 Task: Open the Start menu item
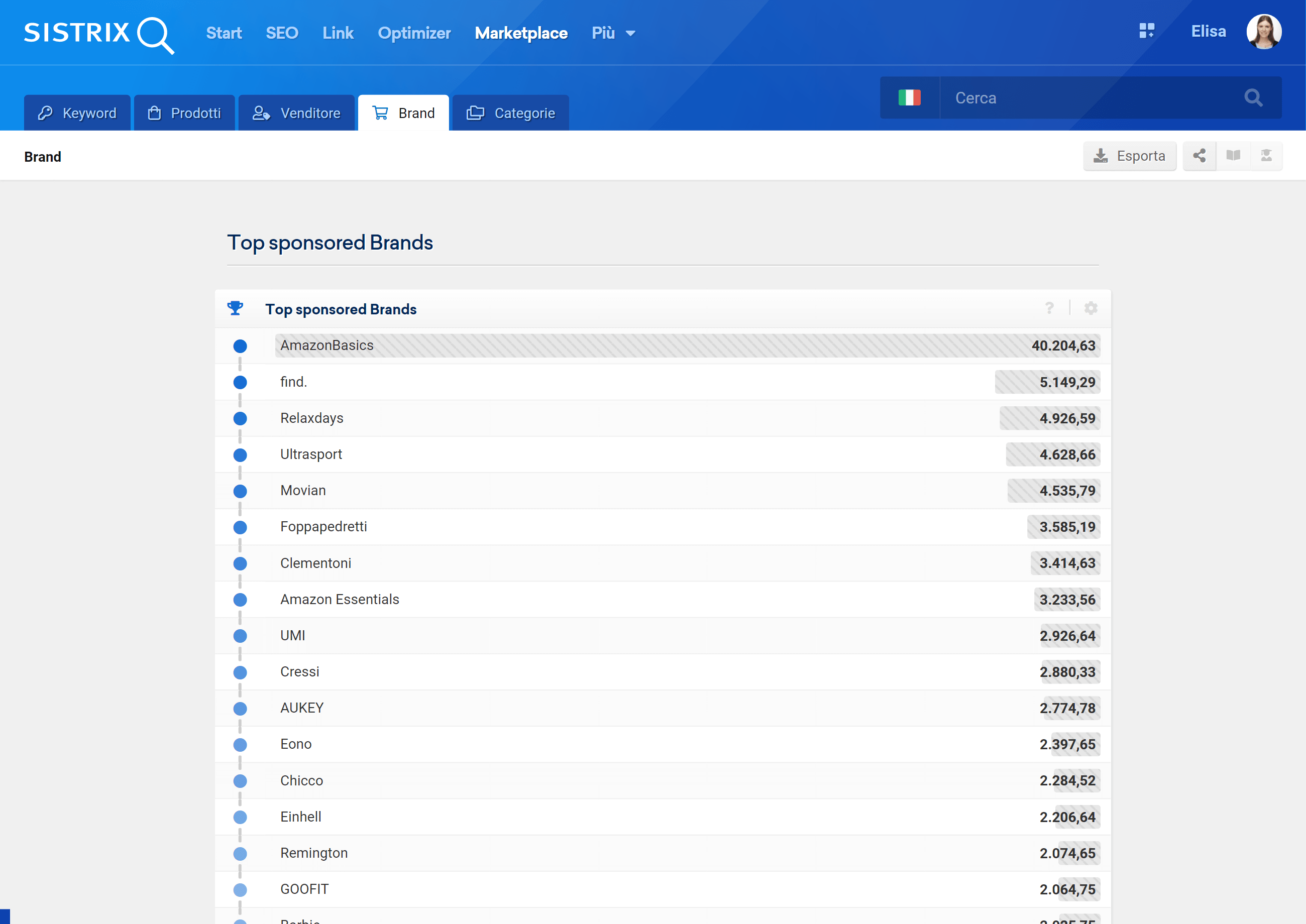click(224, 33)
